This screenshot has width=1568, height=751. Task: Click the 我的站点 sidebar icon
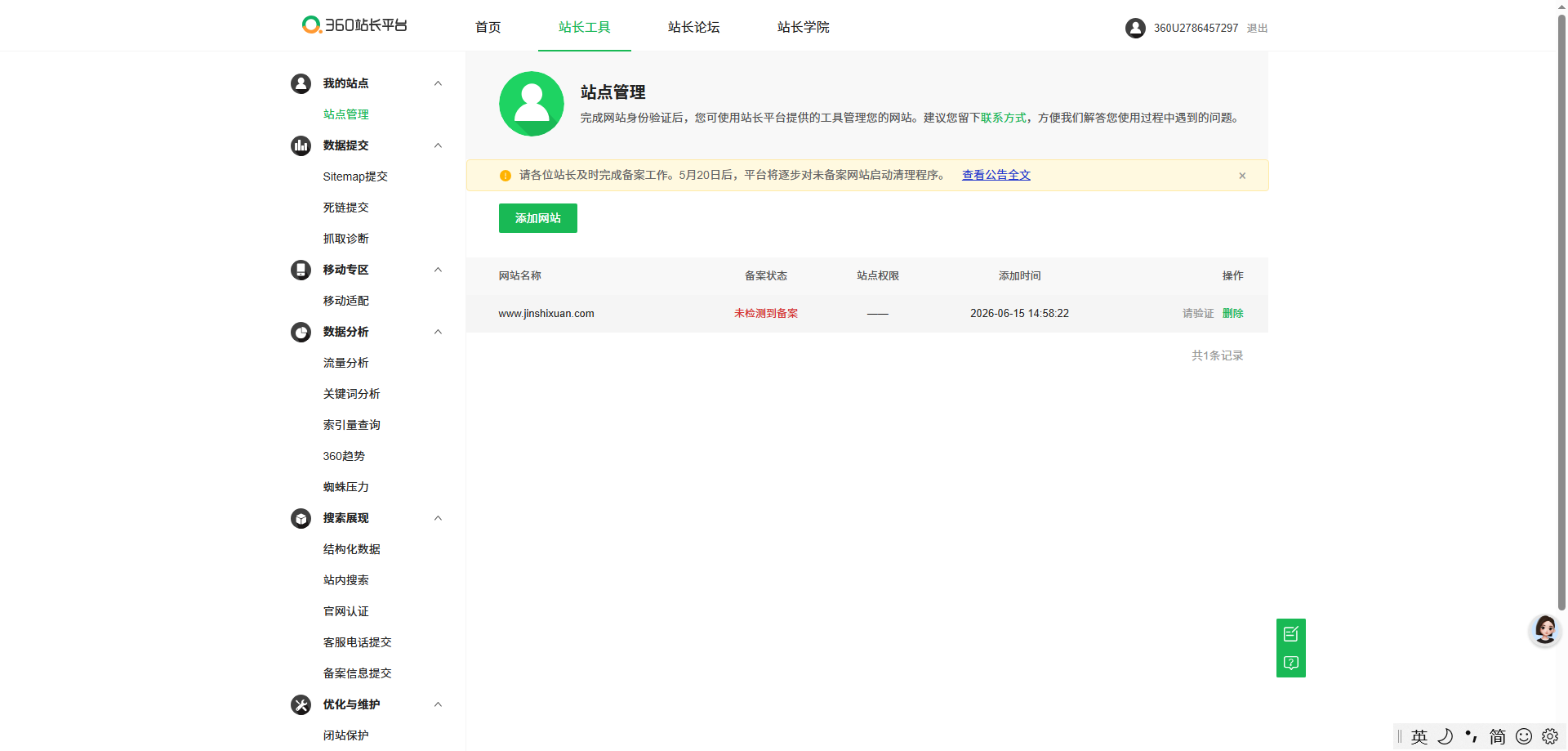pos(301,83)
